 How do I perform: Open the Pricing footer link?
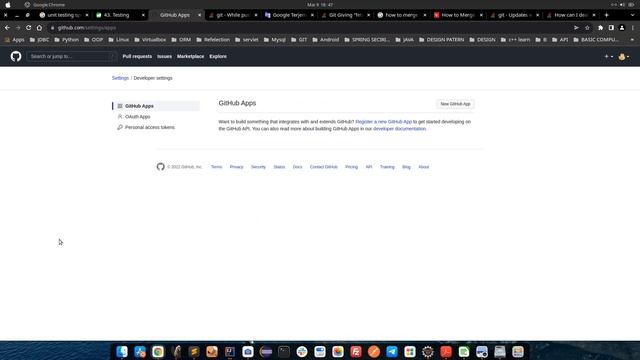point(351,167)
